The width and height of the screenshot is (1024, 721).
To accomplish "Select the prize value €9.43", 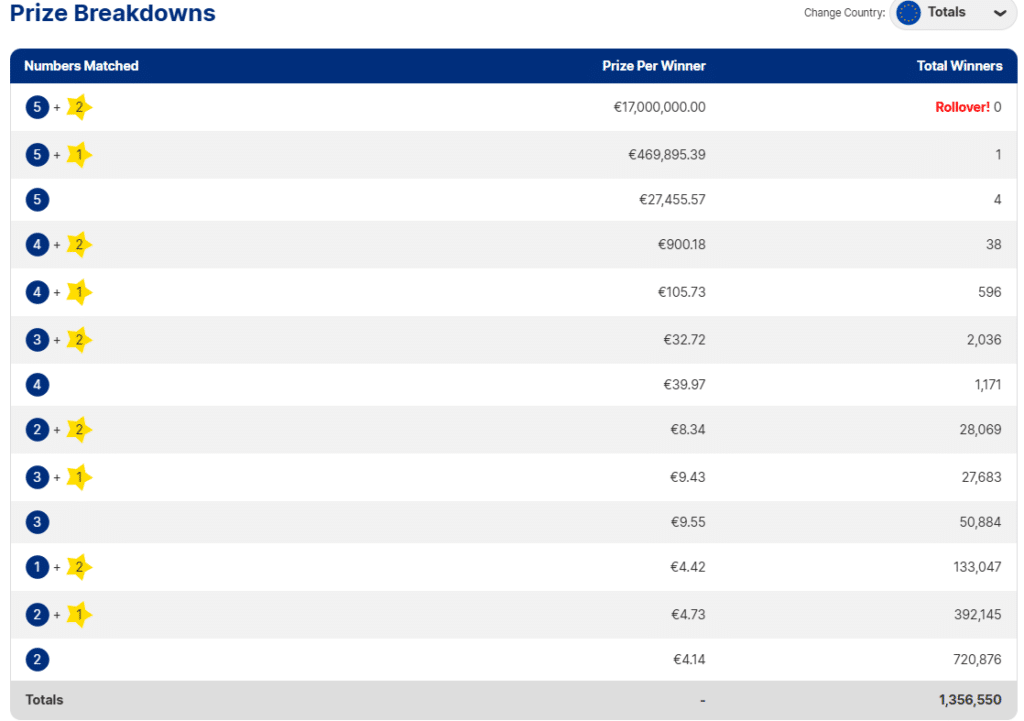I will 688,477.
